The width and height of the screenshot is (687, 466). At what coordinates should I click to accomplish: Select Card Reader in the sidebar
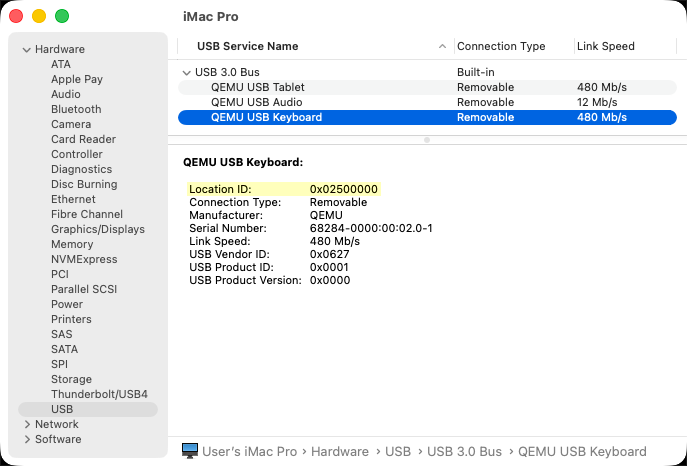83,139
